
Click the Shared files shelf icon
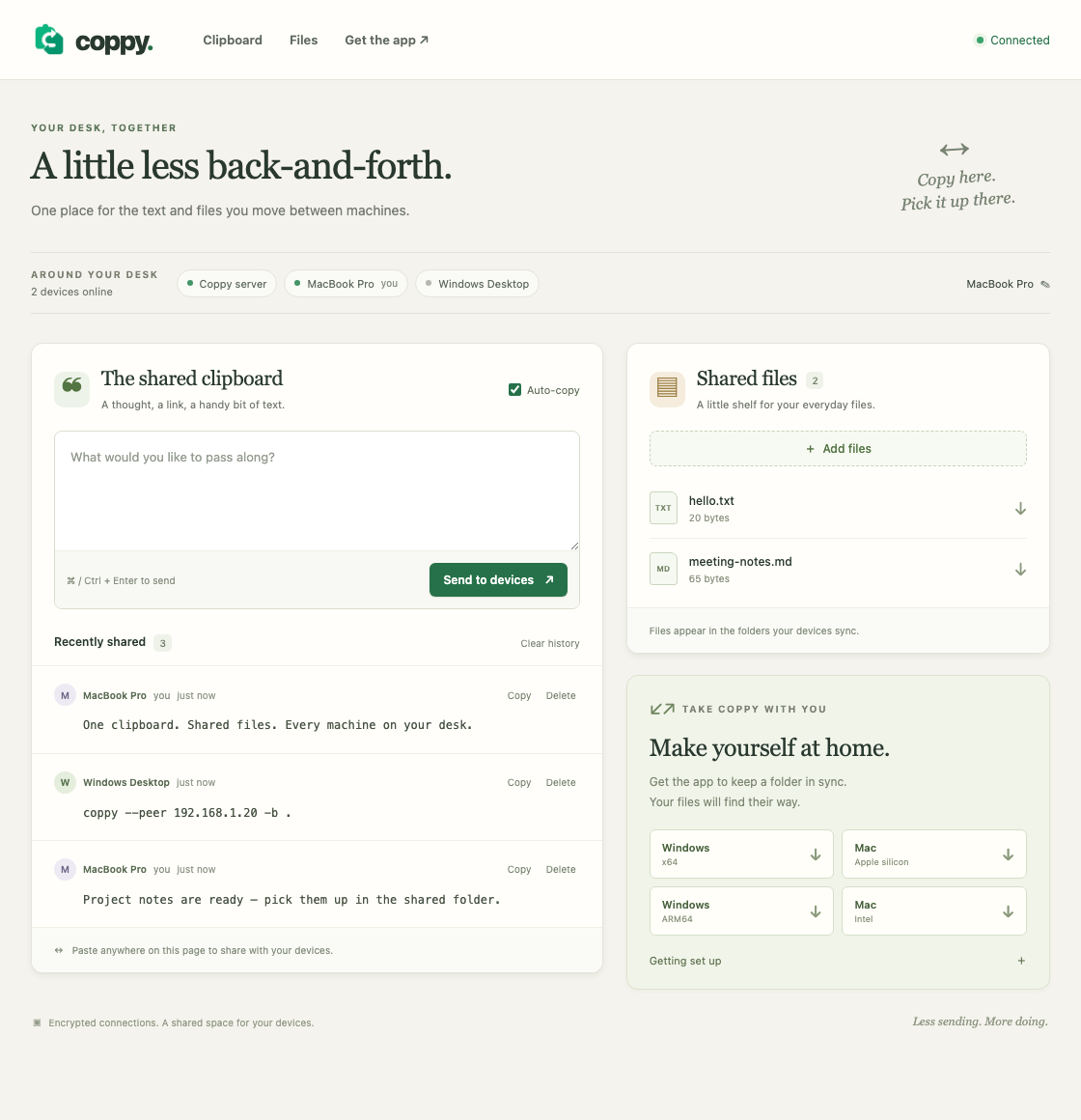pos(667,389)
